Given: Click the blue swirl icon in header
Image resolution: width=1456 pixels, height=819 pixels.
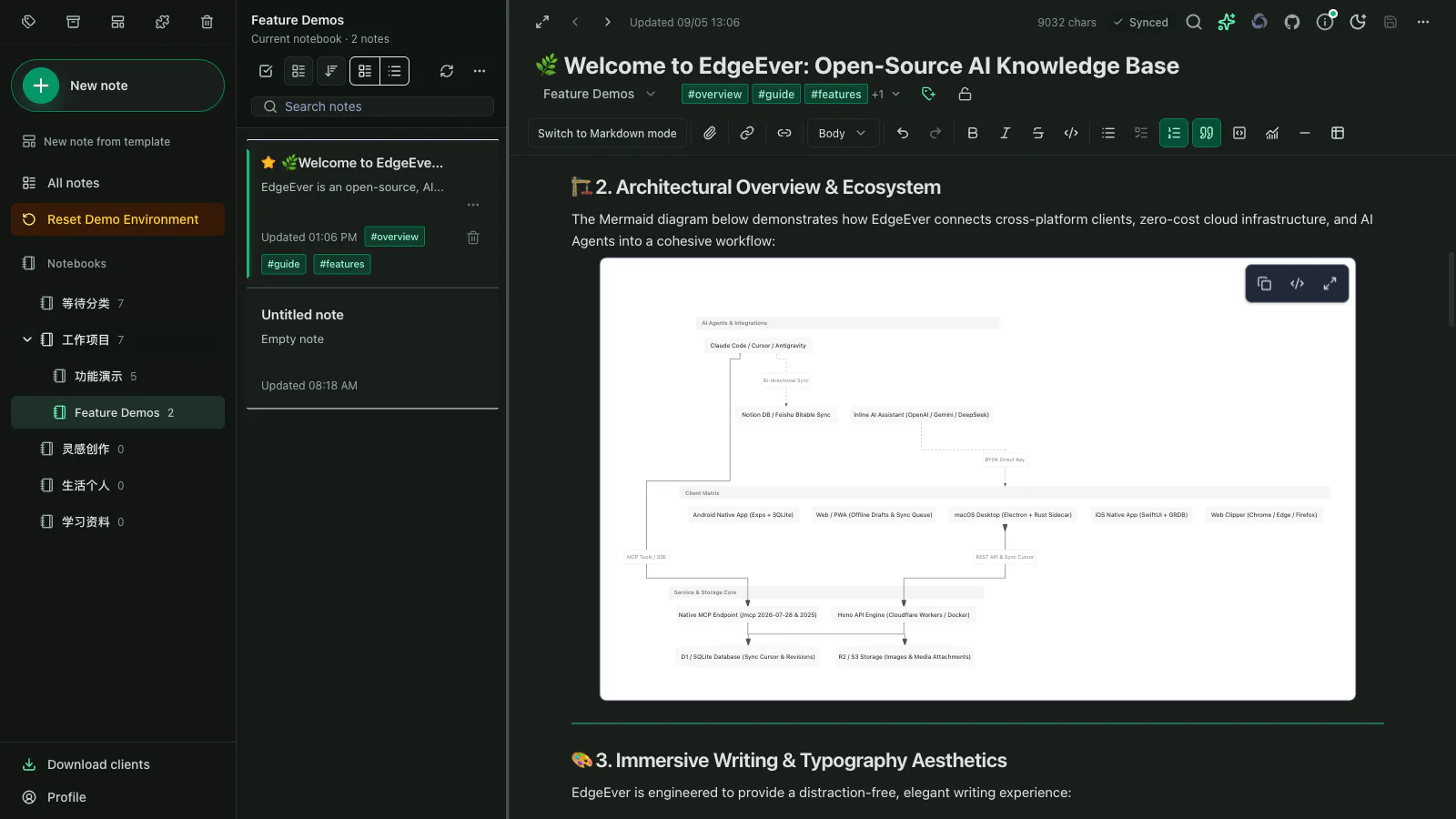Looking at the screenshot, I should 1259,22.
